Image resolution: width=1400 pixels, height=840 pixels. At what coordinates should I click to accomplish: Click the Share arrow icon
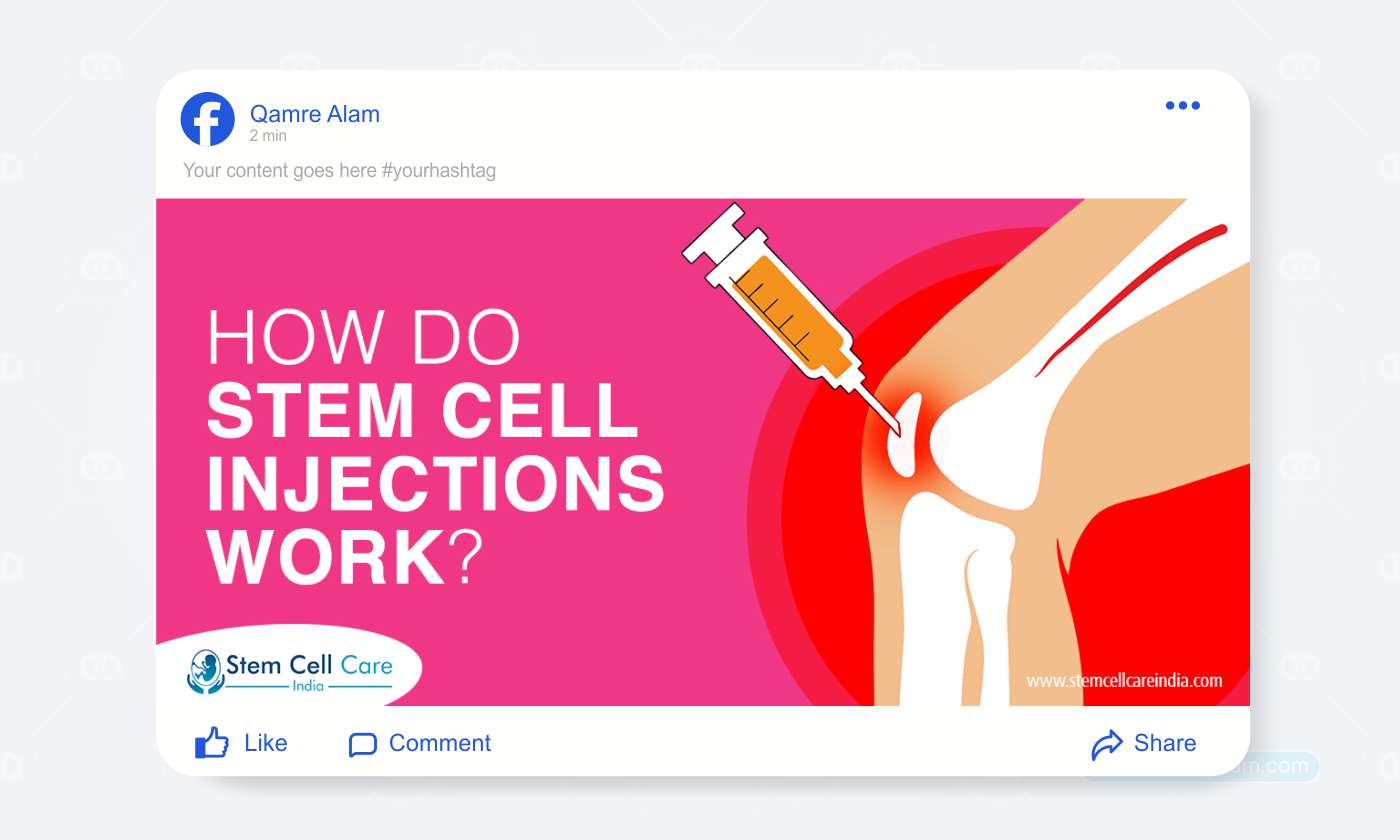[1107, 744]
